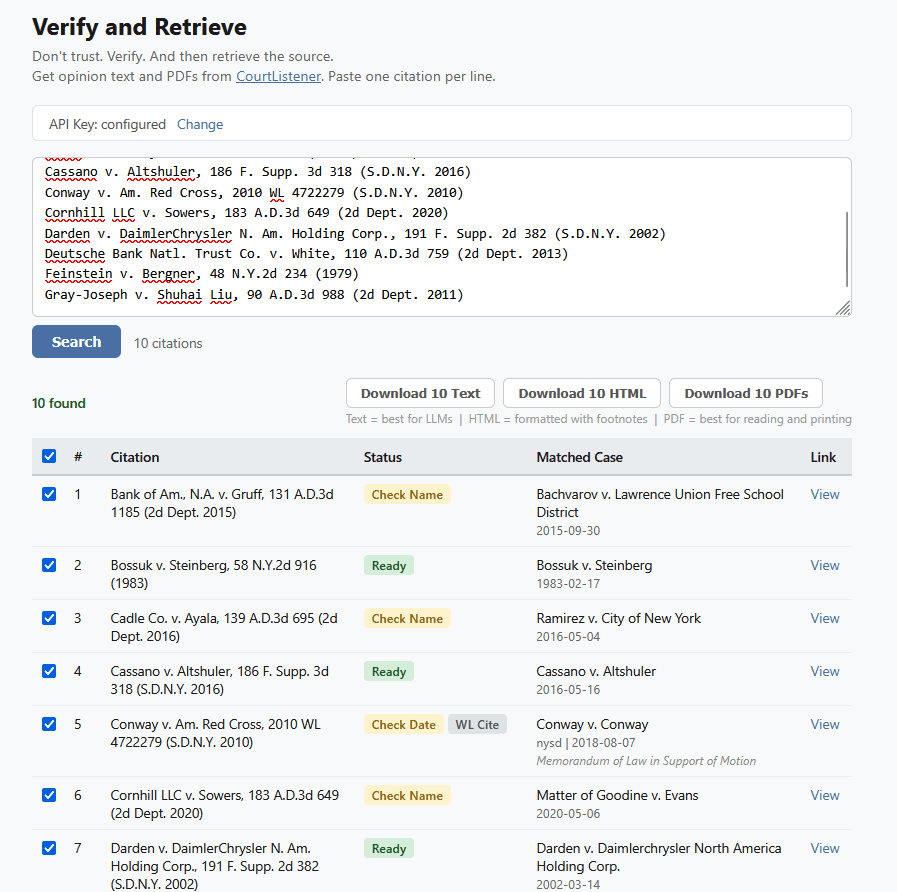The image size is (897, 892).
Task: Open View link for Matter of Goodine v. Evans
Action: (x=825, y=795)
